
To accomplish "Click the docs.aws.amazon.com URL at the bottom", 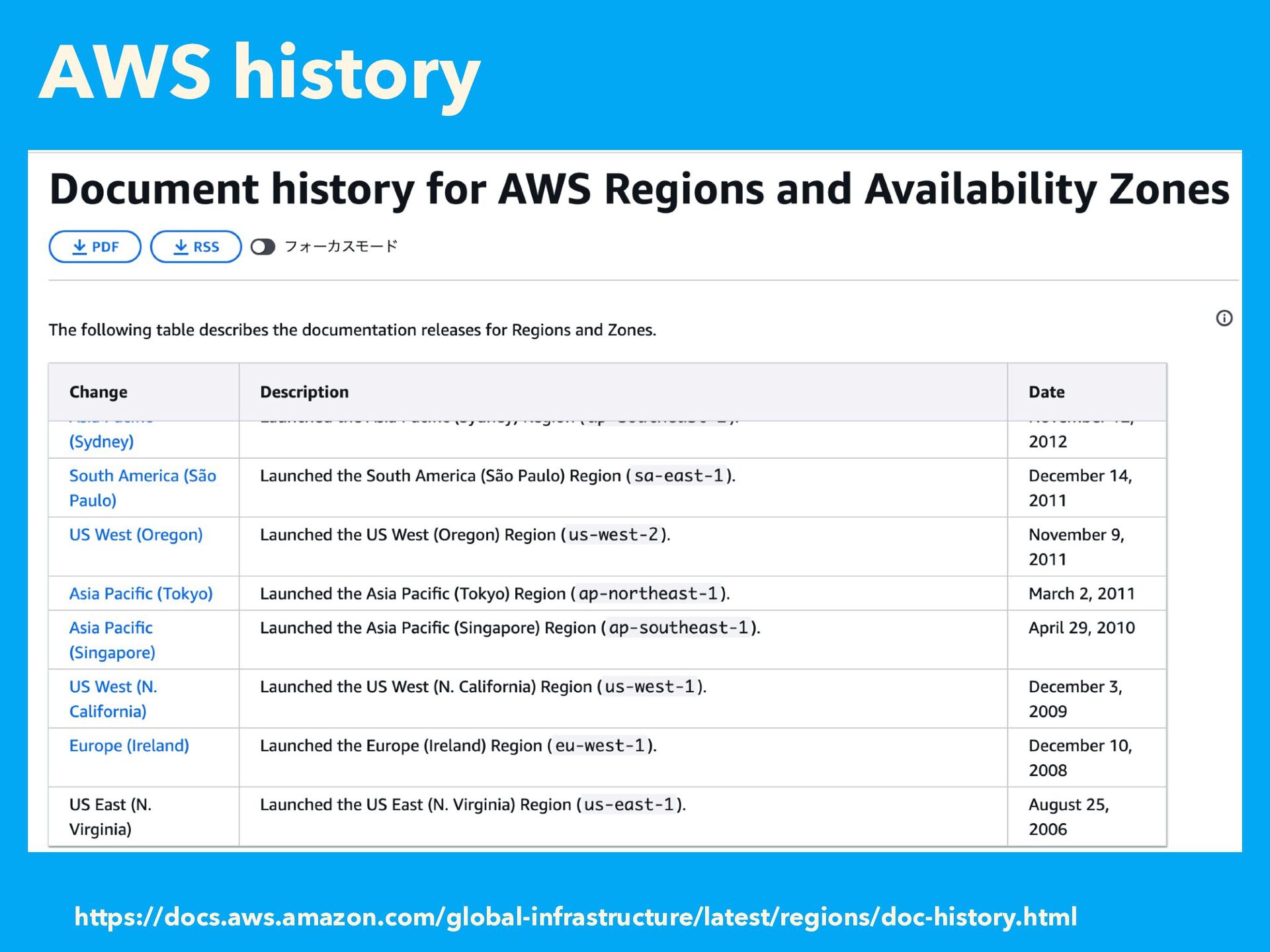I will pos(575,917).
